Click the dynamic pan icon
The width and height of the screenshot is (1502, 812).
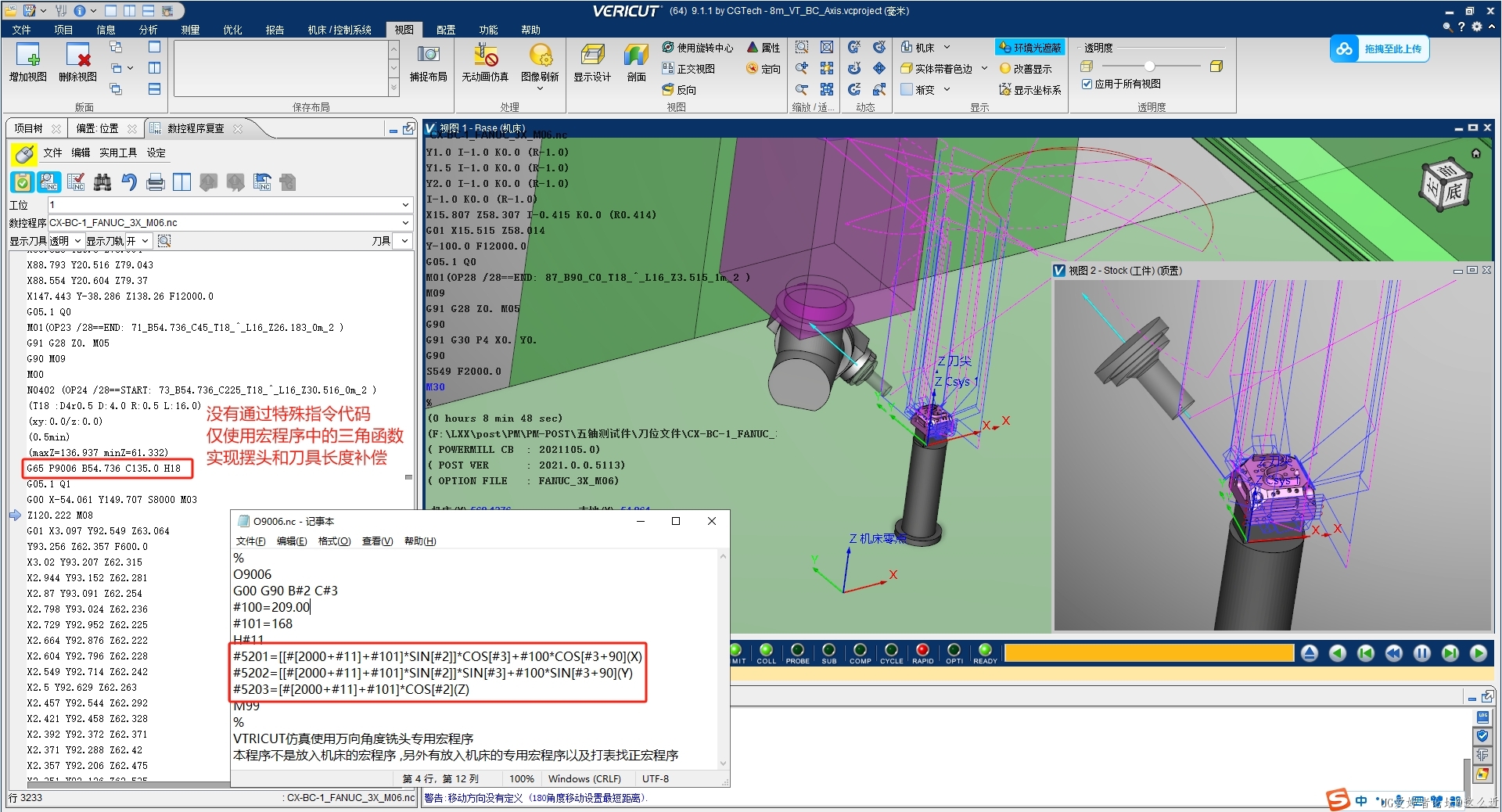click(x=879, y=68)
